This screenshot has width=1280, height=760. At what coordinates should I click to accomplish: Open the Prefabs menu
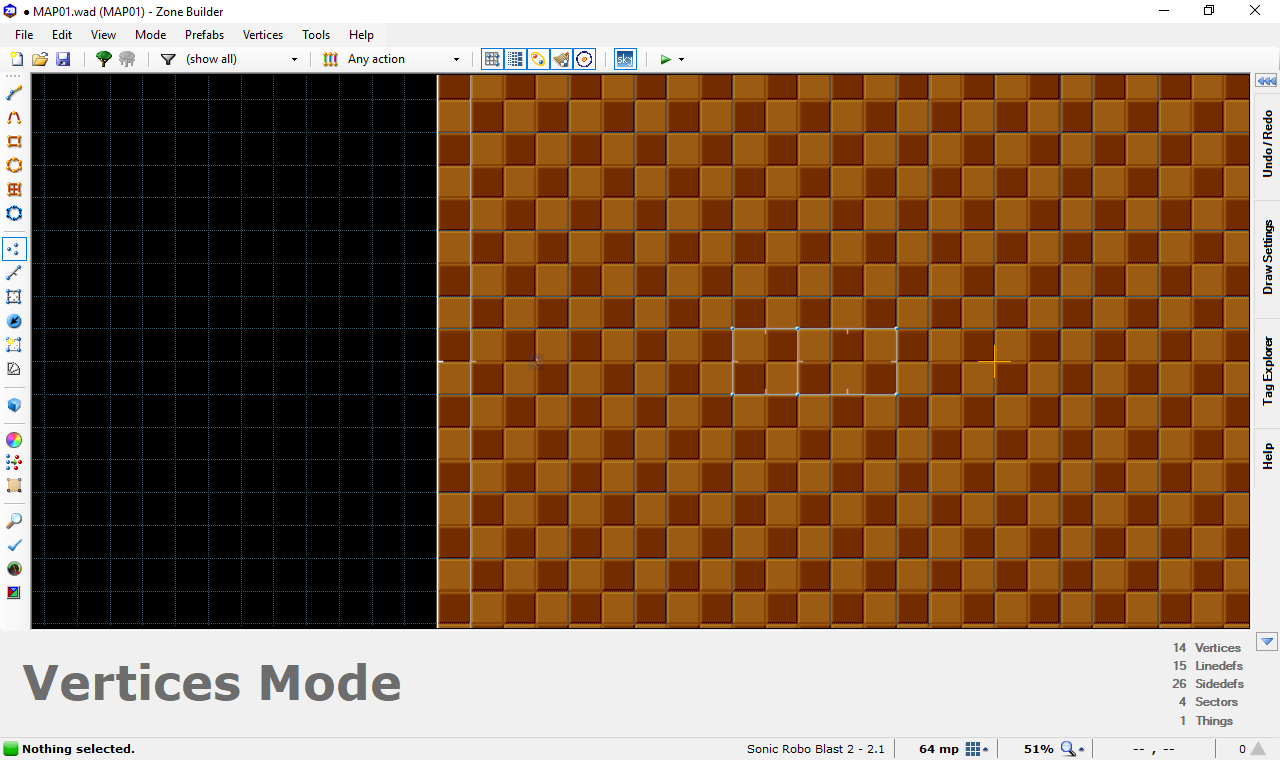coord(204,35)
